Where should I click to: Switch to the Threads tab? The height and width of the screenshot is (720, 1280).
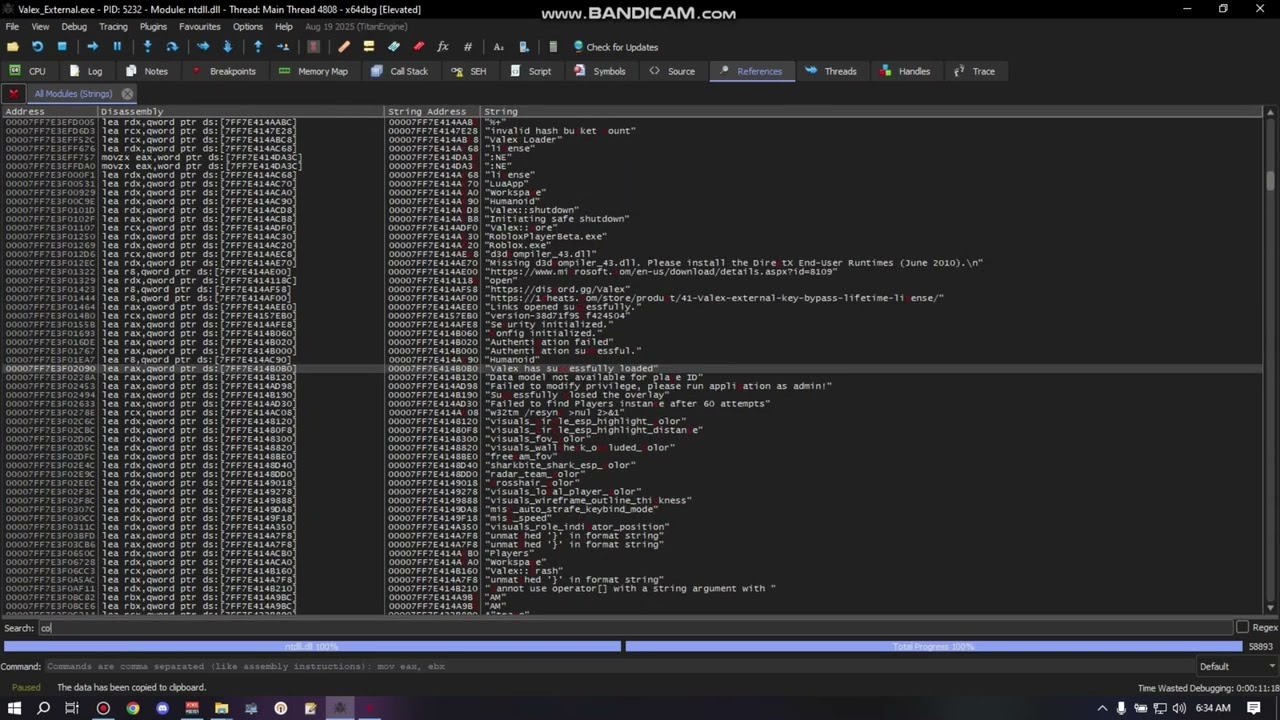[x=831, y=71]
